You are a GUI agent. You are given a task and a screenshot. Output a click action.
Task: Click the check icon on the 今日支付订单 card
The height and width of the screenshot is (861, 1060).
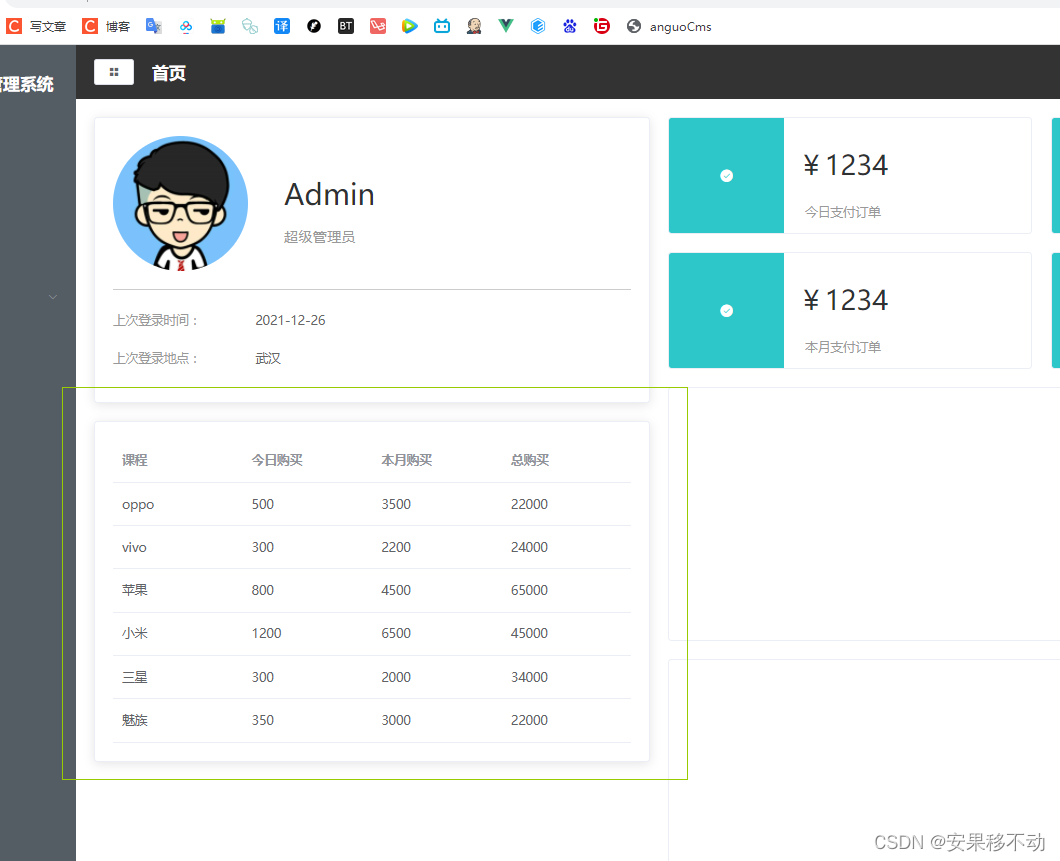(x=726, y=175)
